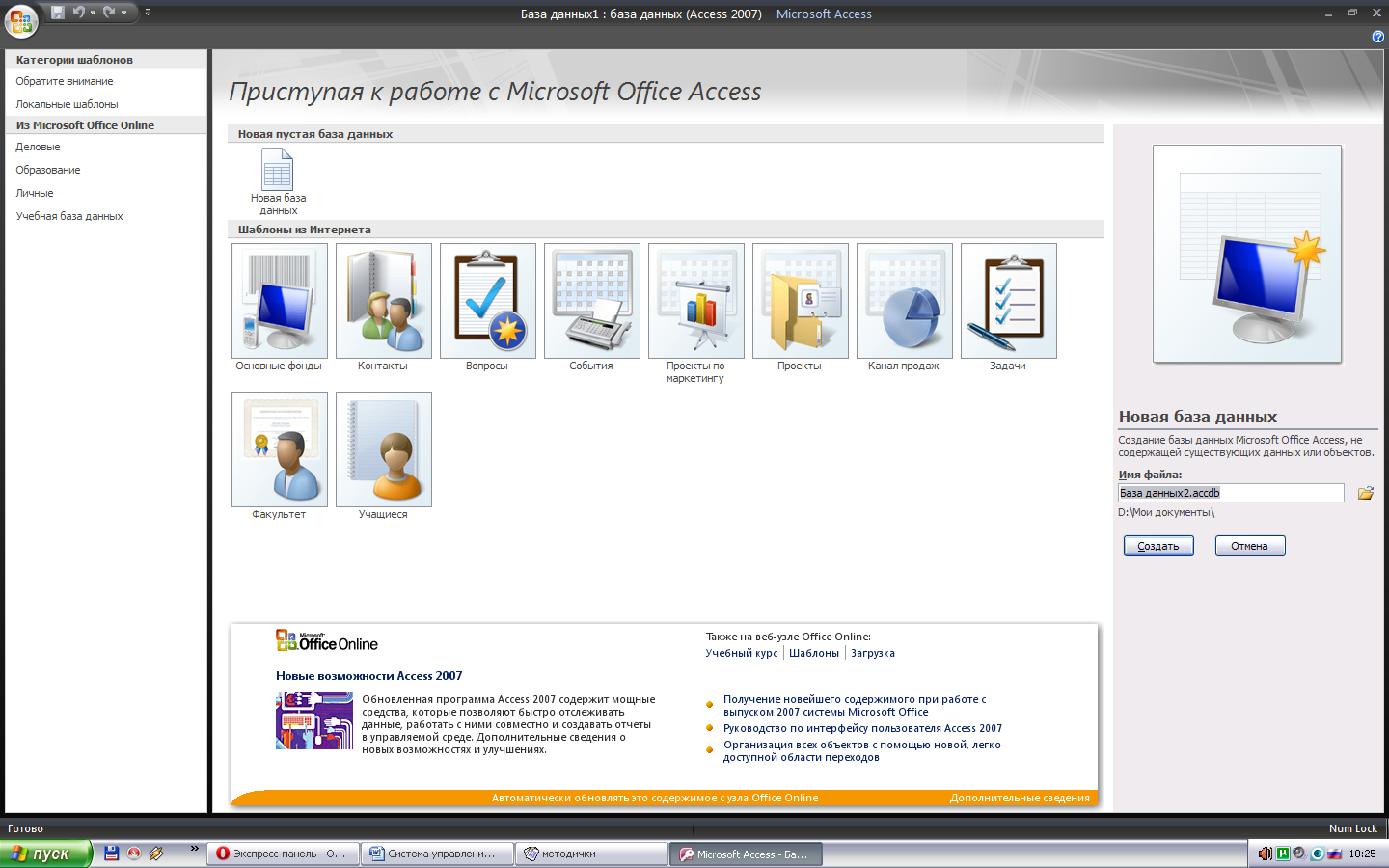This screenshot has width=1389, height=868.
Task: Open the Шаблоны link
Action: click(x=814, y=653)
